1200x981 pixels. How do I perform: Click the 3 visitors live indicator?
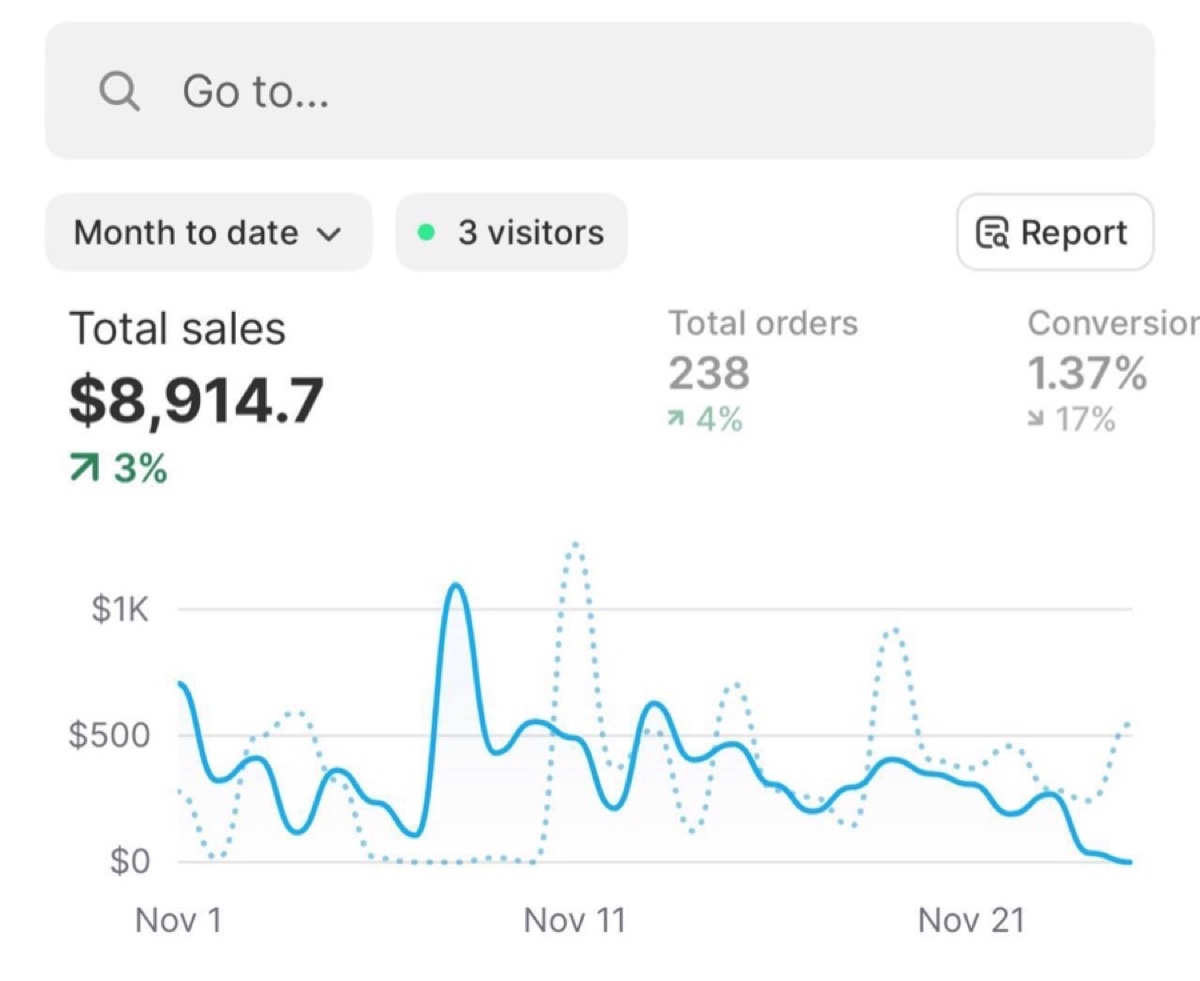click(x=511, y=233)
